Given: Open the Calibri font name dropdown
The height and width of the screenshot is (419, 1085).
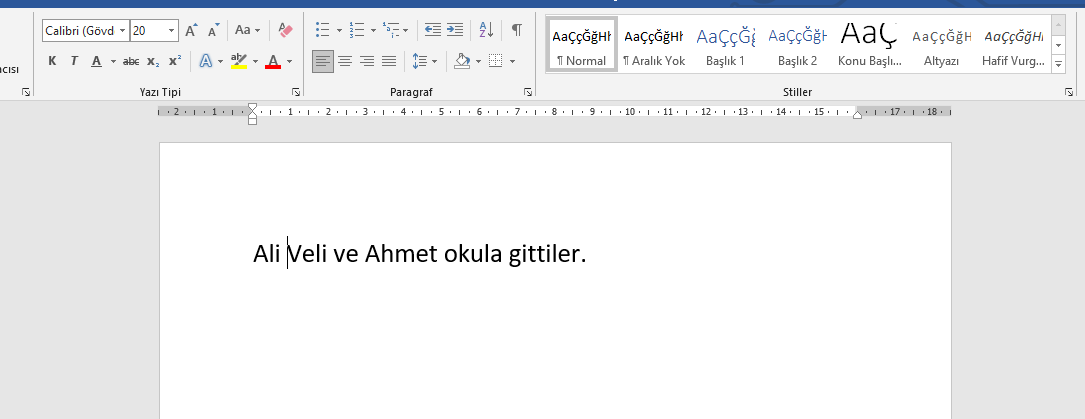Looking at the screenshot, I should coord(122,31).
